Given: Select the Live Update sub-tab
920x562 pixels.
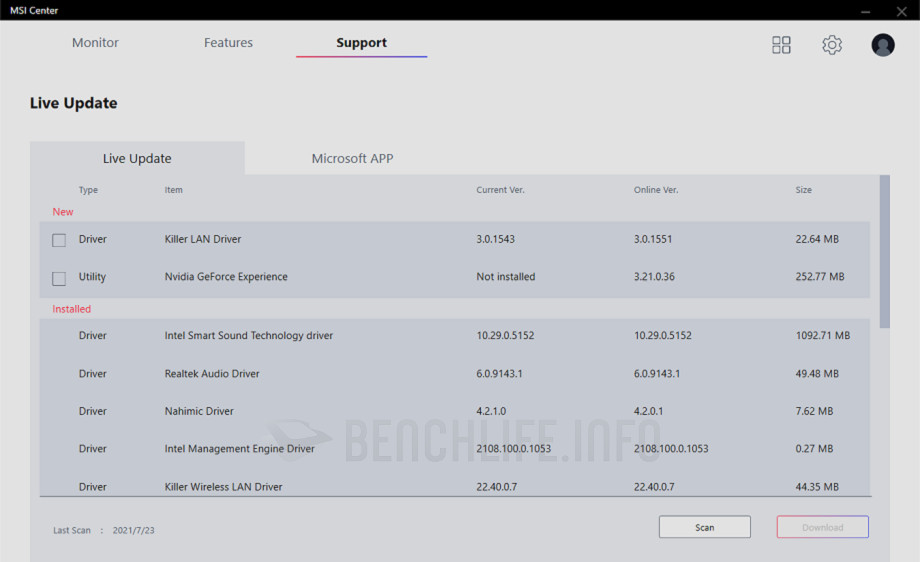Looking at the screenshot, I should (137, 158).
